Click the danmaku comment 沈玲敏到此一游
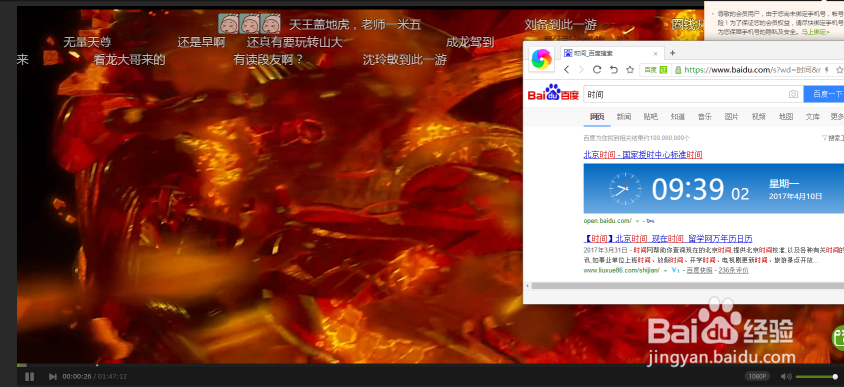 click(x=405, y=60)
